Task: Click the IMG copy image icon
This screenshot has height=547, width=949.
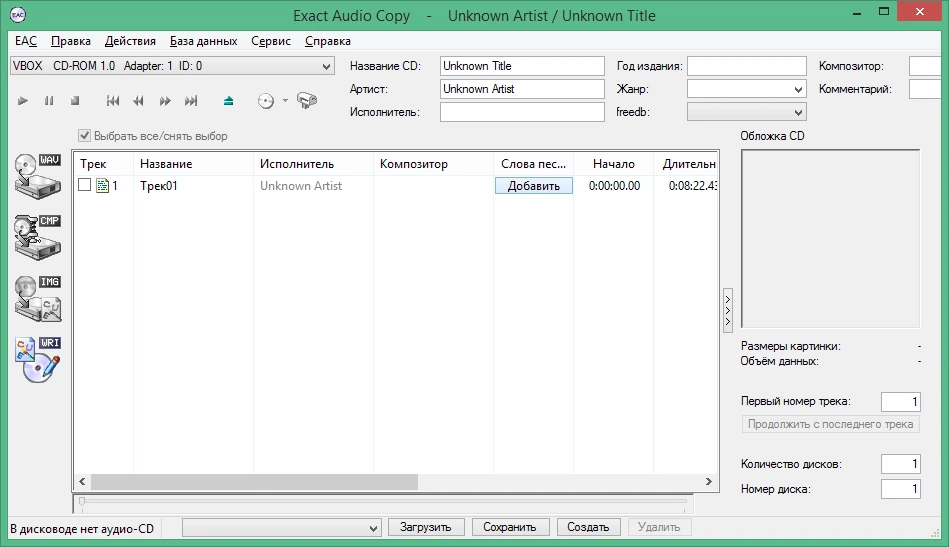Action: click(x=38, y=298)
